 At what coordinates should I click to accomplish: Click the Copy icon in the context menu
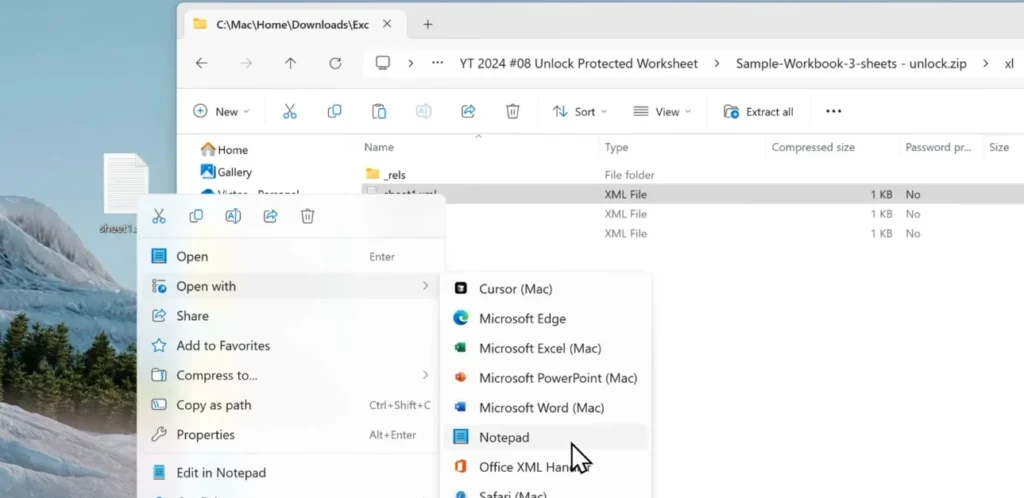pos(196,216)
